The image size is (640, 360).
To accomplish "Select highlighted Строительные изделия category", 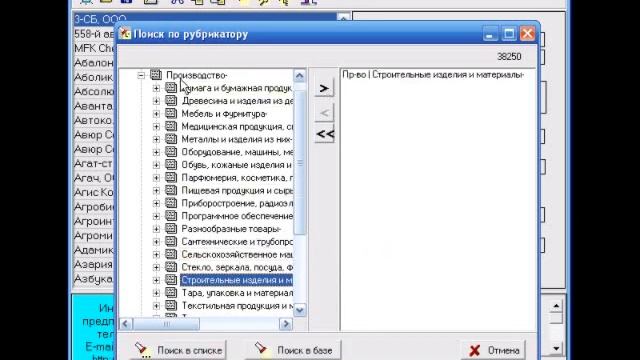I will [x=237, y=280].
